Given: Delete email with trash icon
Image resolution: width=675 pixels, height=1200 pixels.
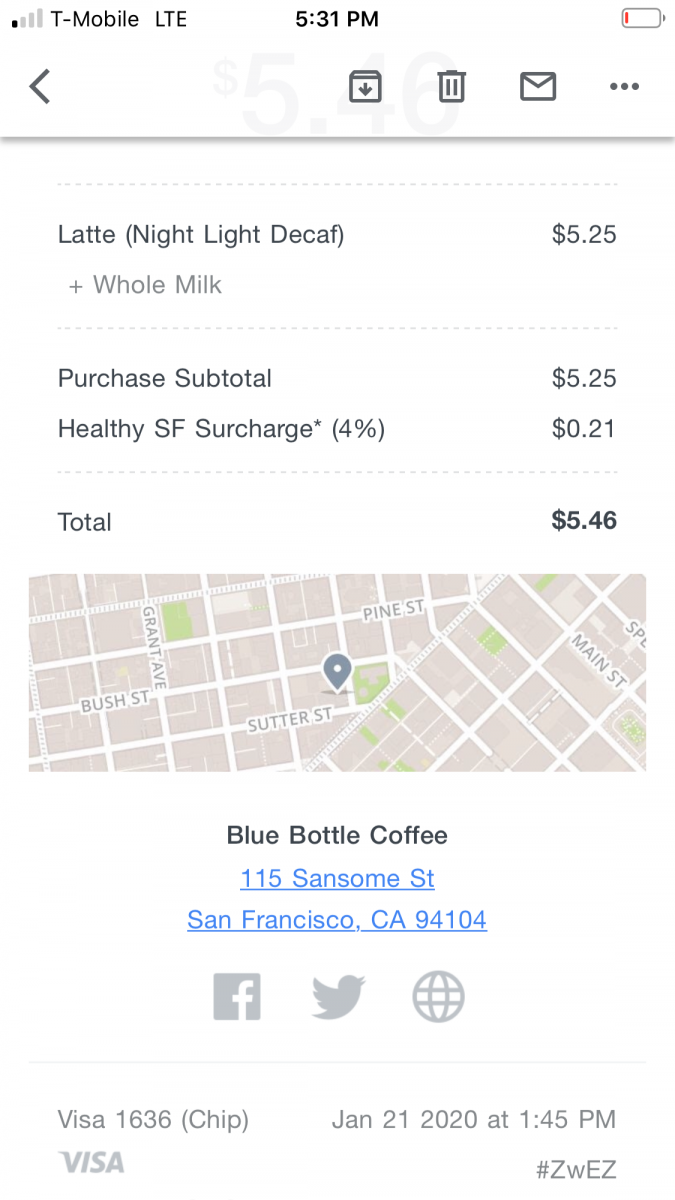Looking at the screenshot, I should point(451,87).
